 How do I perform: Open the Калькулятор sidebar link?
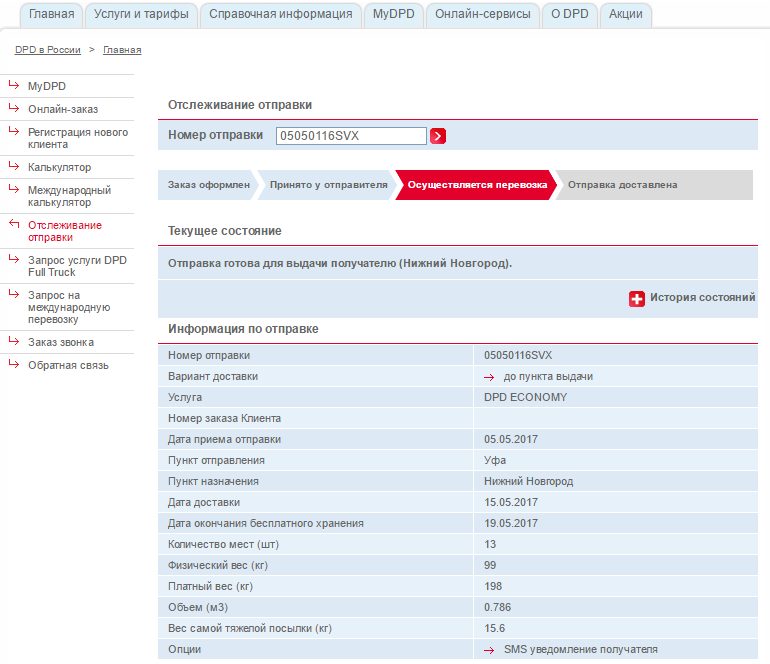pos(59,167)
